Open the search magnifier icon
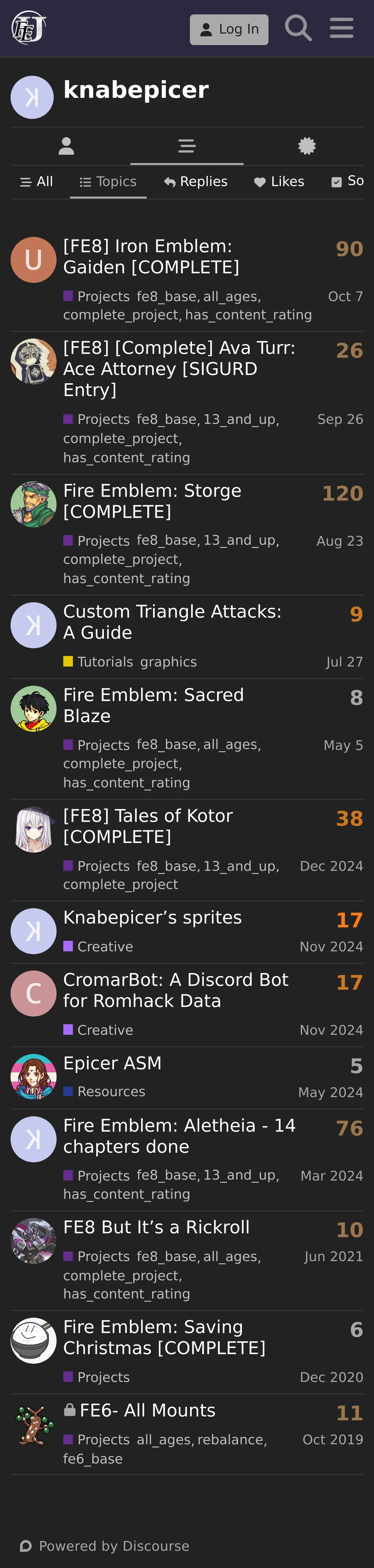Viewport: 374px width, 1568px height. point(298,28)
